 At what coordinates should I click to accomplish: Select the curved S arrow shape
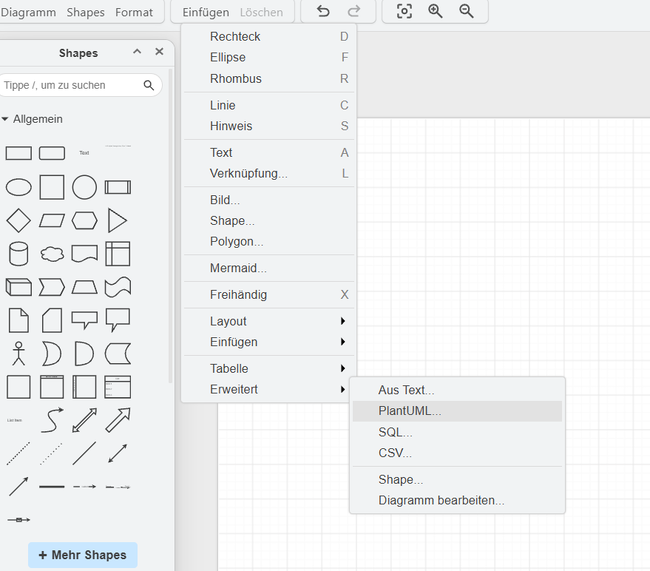[52, 420]
